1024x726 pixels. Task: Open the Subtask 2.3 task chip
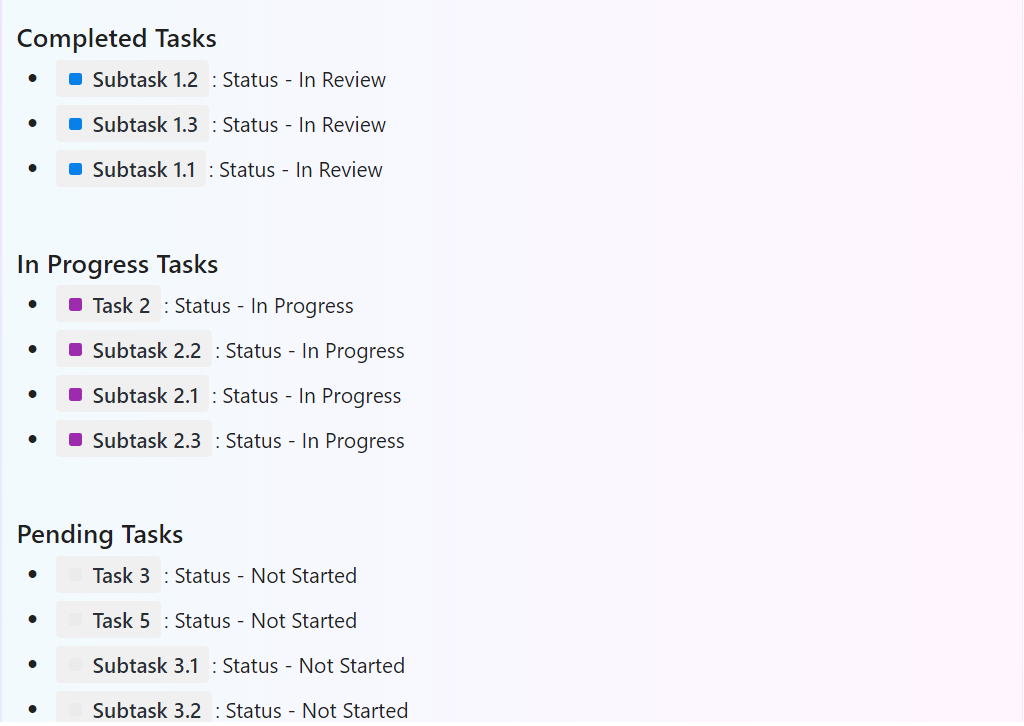(134, 439)
